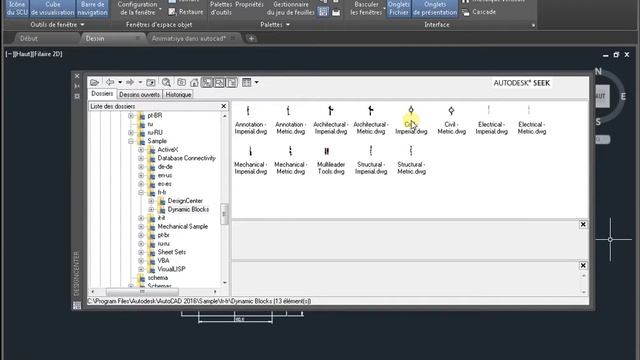Select Architectural - Metric.dwg file

pyautogui.click(x=371, y=120)
